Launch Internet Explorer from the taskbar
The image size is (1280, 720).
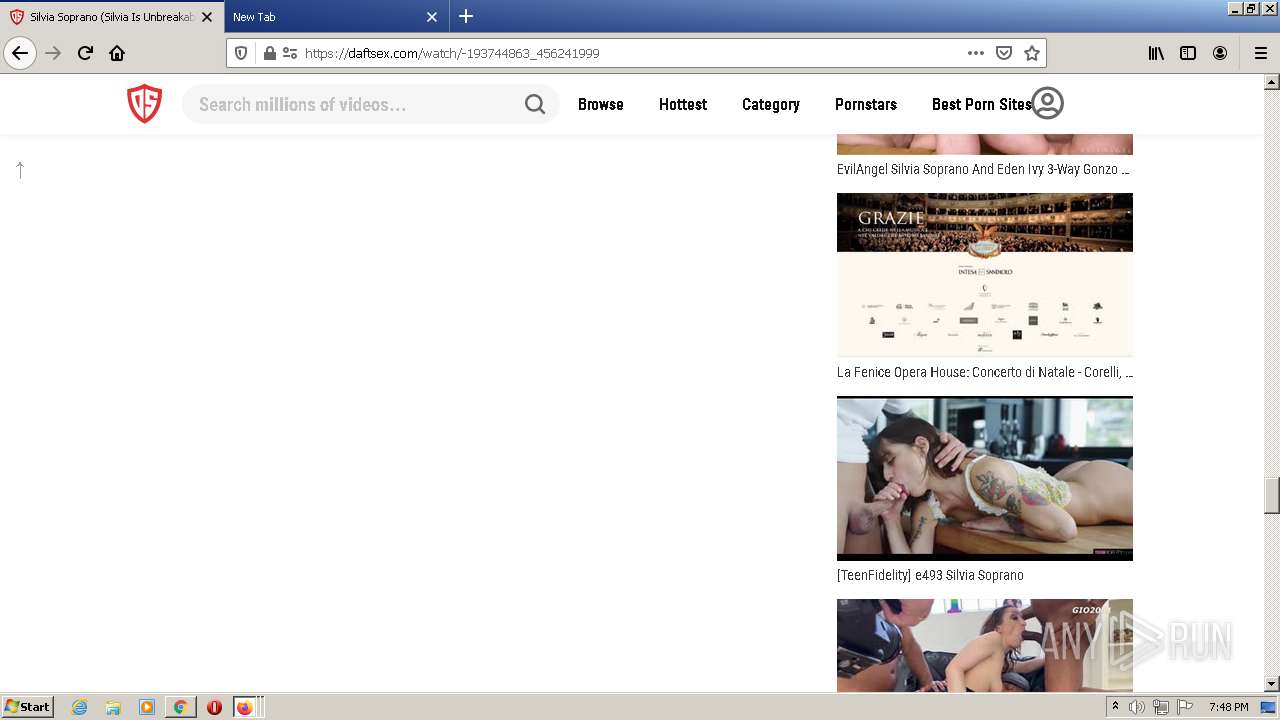[80, 707]
